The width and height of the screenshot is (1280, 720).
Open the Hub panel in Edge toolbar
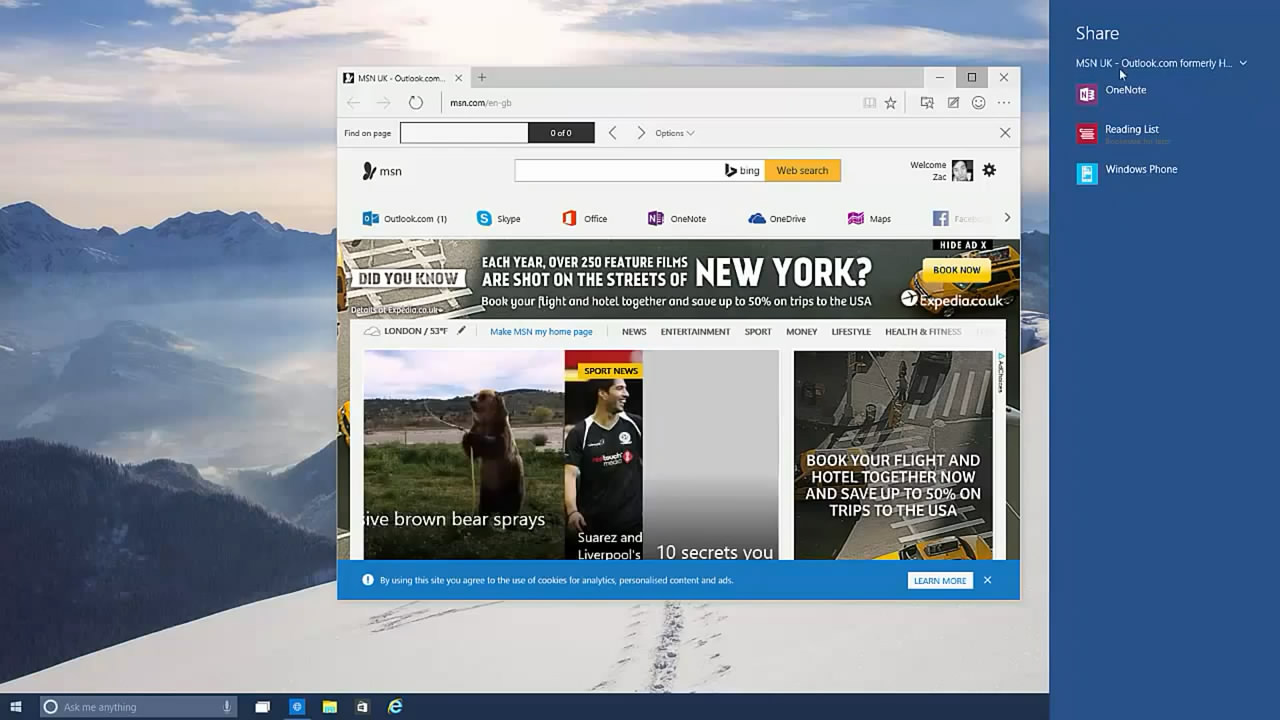coord(927,103)
